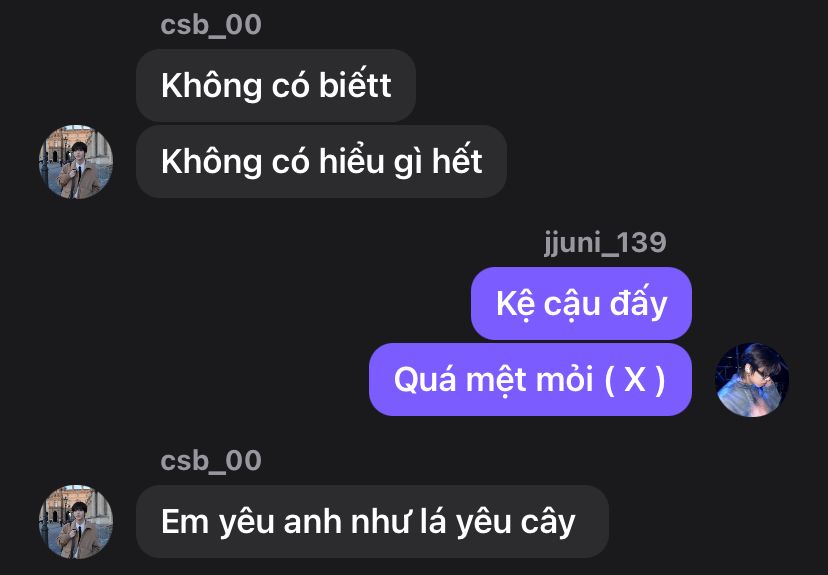Select the purple 'Kệ cậu đấy' message bubble

(581, 304)
